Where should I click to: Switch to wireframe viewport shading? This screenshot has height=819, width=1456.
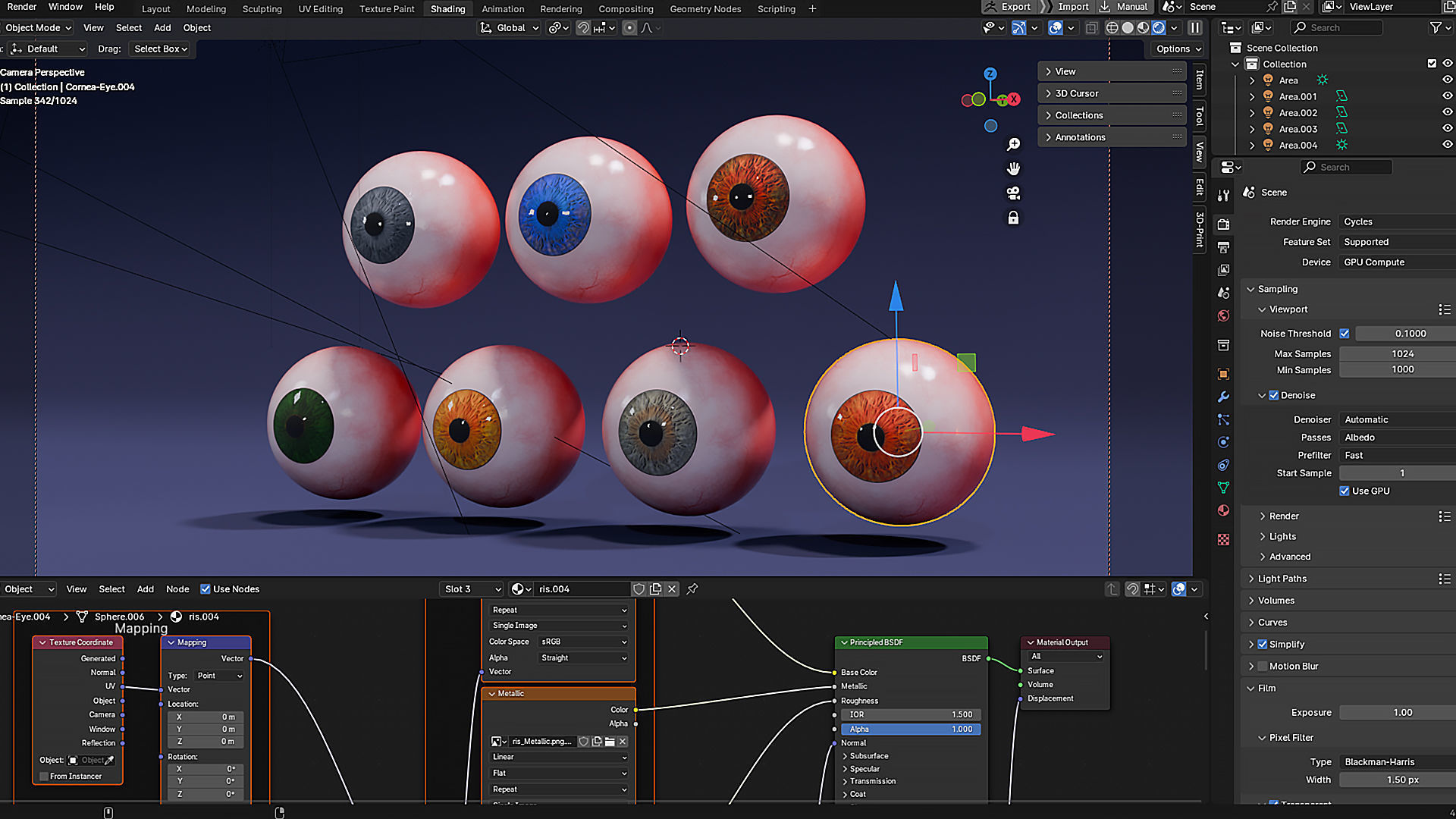pos(1112,27)
